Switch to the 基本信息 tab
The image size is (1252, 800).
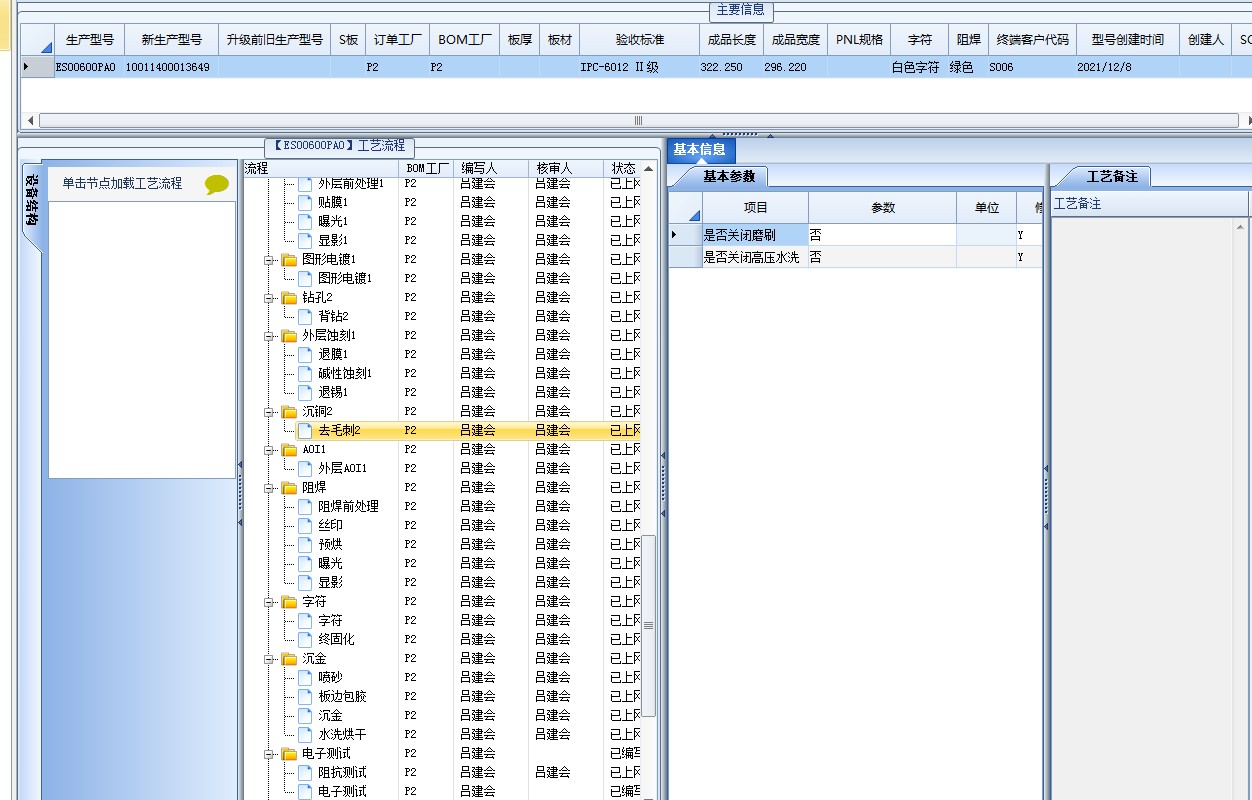tap(700, 150)
